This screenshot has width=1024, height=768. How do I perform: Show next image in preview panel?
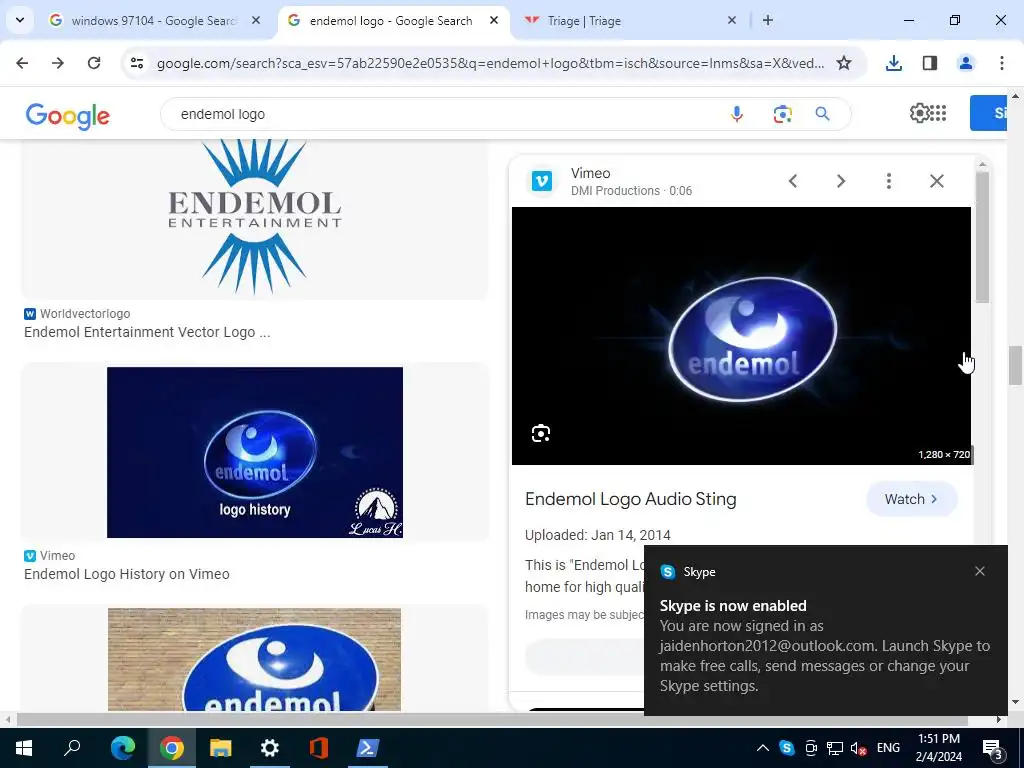(x=841, y=181)
